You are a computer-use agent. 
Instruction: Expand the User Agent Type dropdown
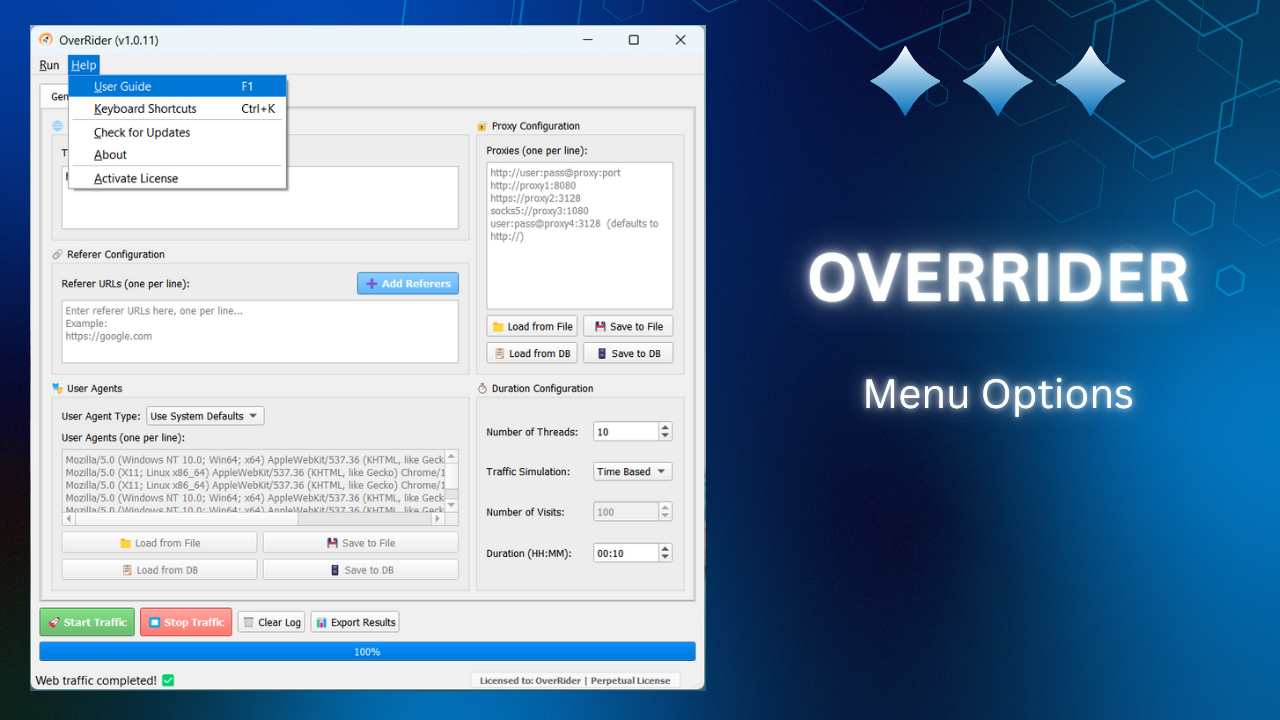click(x=205, y=416)
